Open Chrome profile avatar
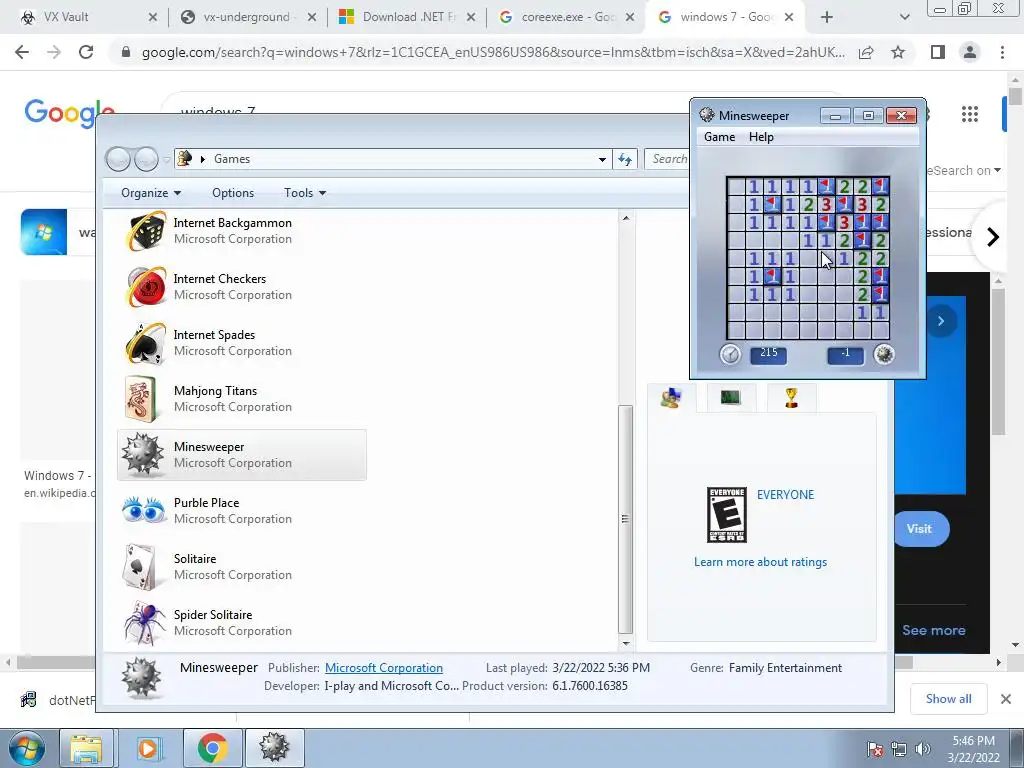The image size is (1024, 768). point(970,52)
